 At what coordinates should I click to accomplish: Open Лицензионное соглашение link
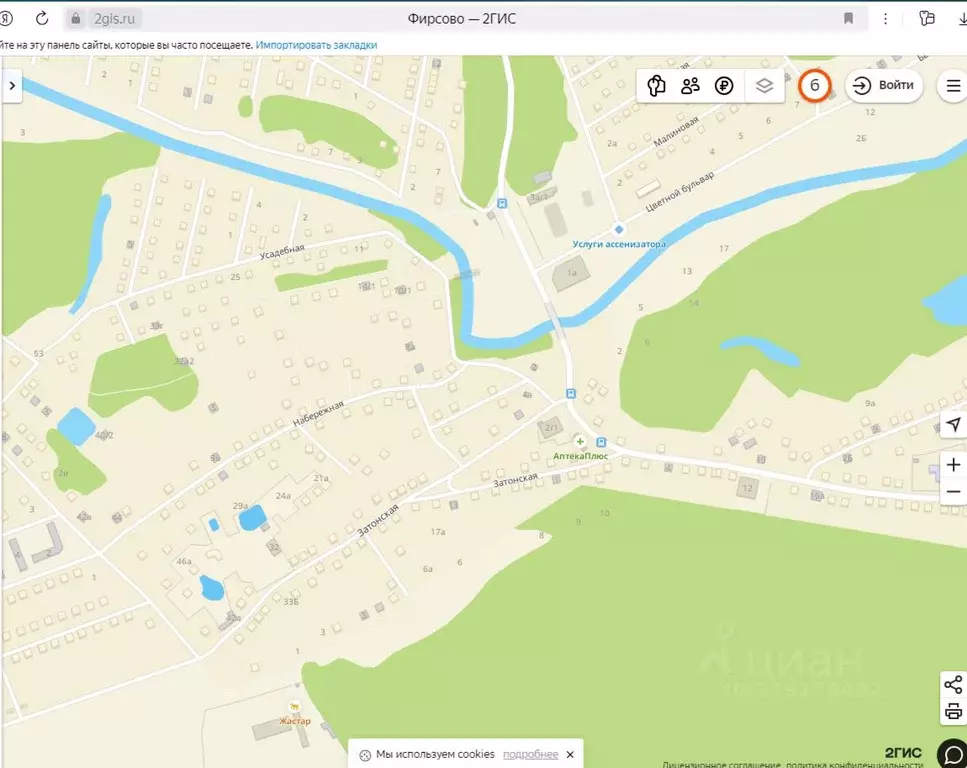click(x=720, y=765)
